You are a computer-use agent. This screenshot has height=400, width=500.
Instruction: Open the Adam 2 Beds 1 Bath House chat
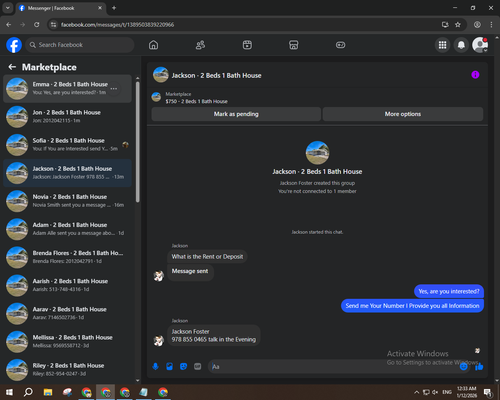[x=67, y=229]
